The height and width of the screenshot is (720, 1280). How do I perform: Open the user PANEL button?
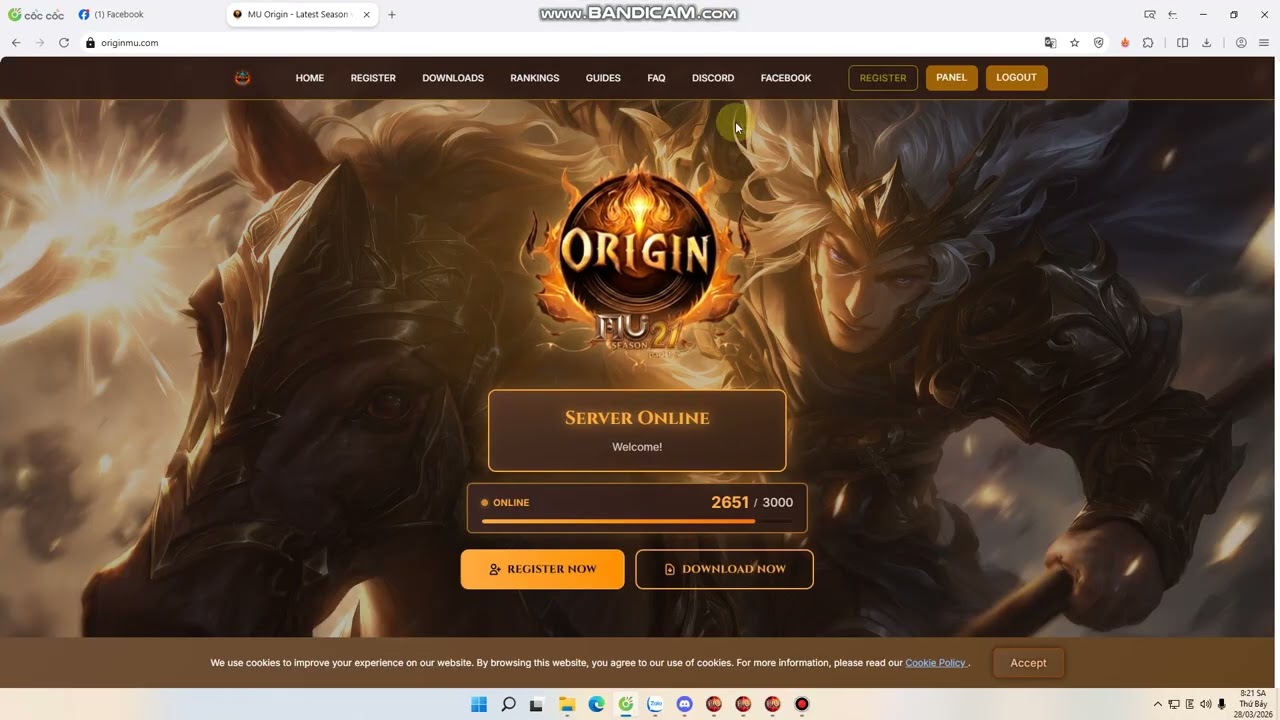pos(952,78)
